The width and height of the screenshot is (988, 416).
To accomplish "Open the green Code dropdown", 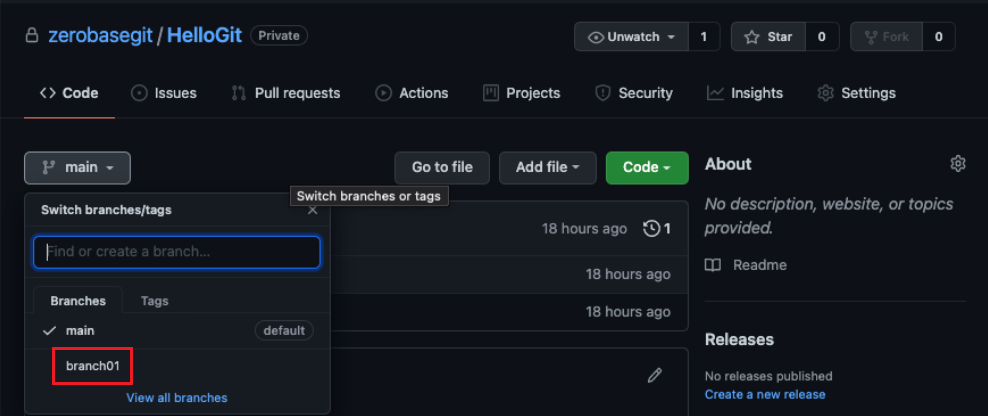I will [646, 168].
